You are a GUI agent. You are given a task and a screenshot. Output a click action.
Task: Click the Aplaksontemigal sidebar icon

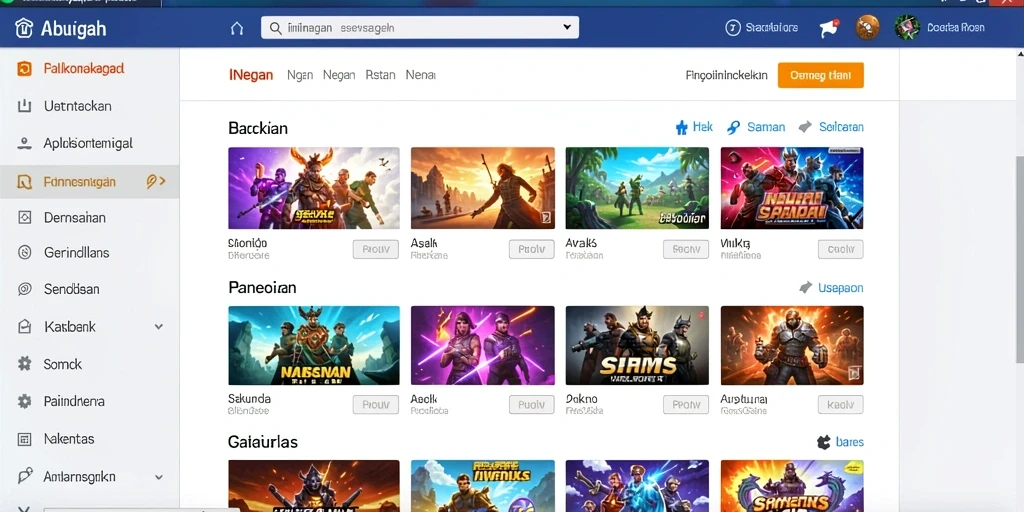coord(24,143)
